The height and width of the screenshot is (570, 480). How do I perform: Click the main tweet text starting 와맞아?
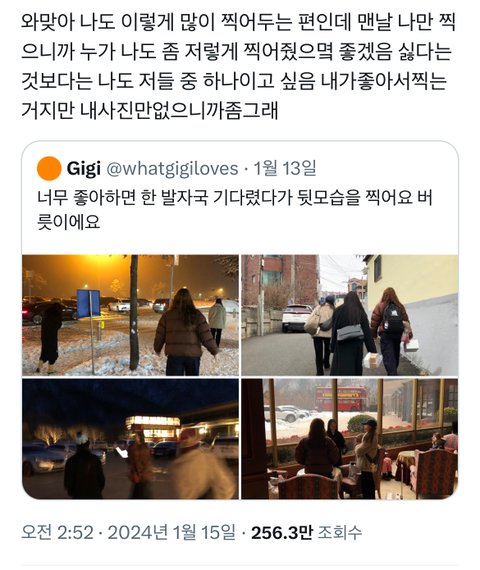(x=238, y=66)
